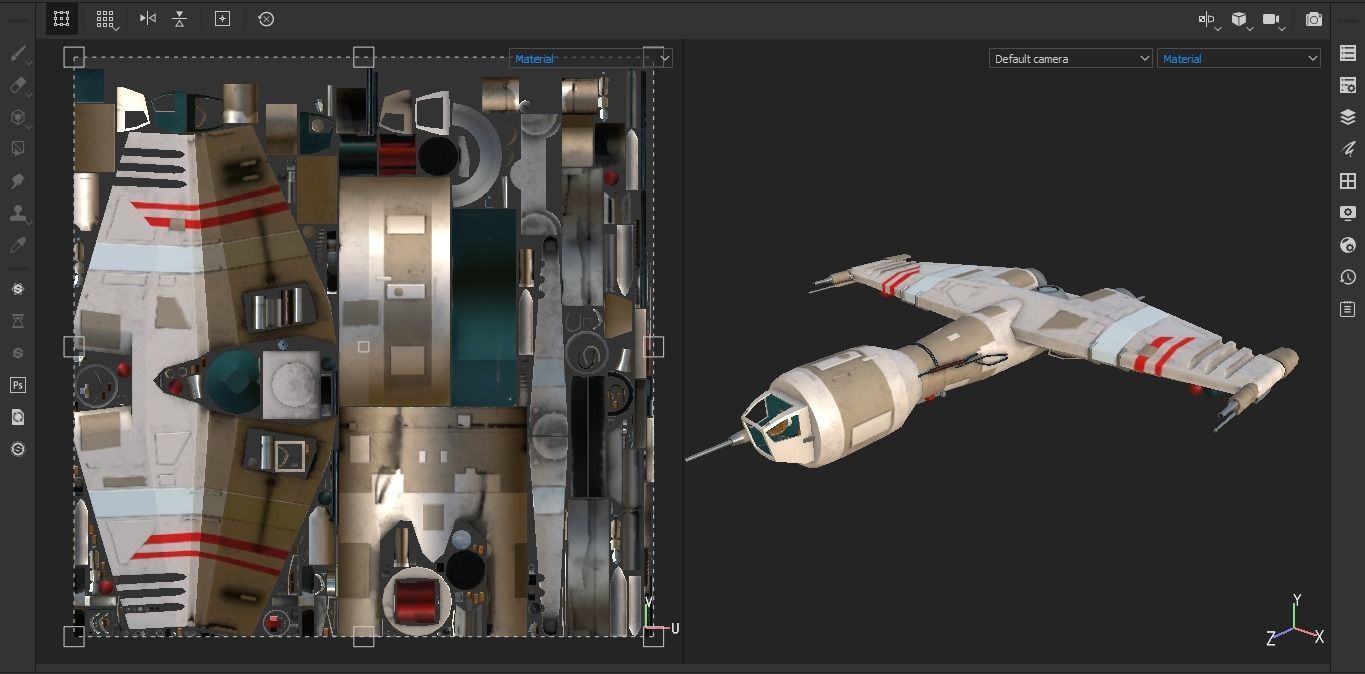
Task: Open the cube view mode dropdown
Action: (x=1241, y=19)
